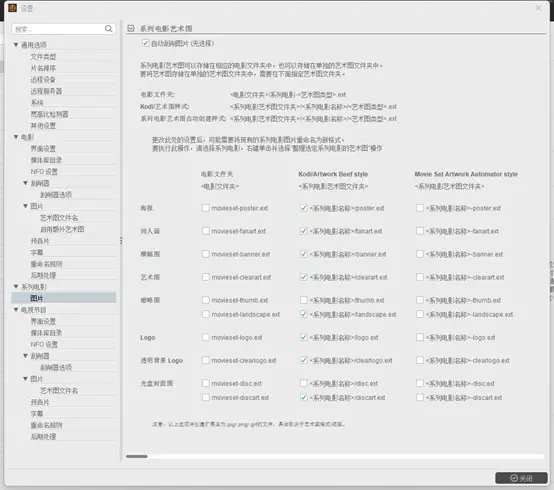Check the Automator style -logo.ext checkbox

420,337
